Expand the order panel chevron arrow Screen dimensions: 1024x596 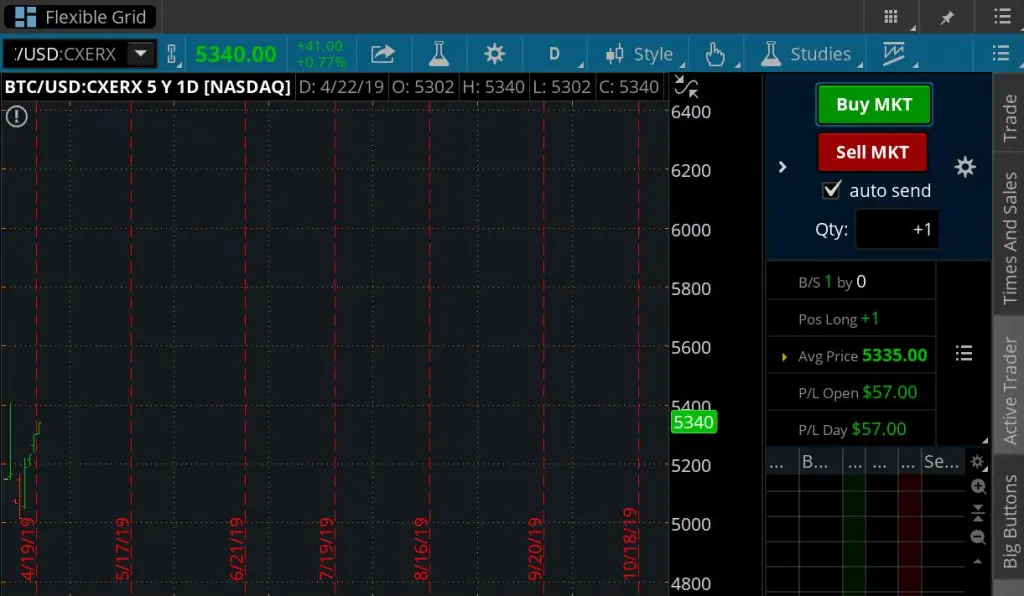pos(783,167)
